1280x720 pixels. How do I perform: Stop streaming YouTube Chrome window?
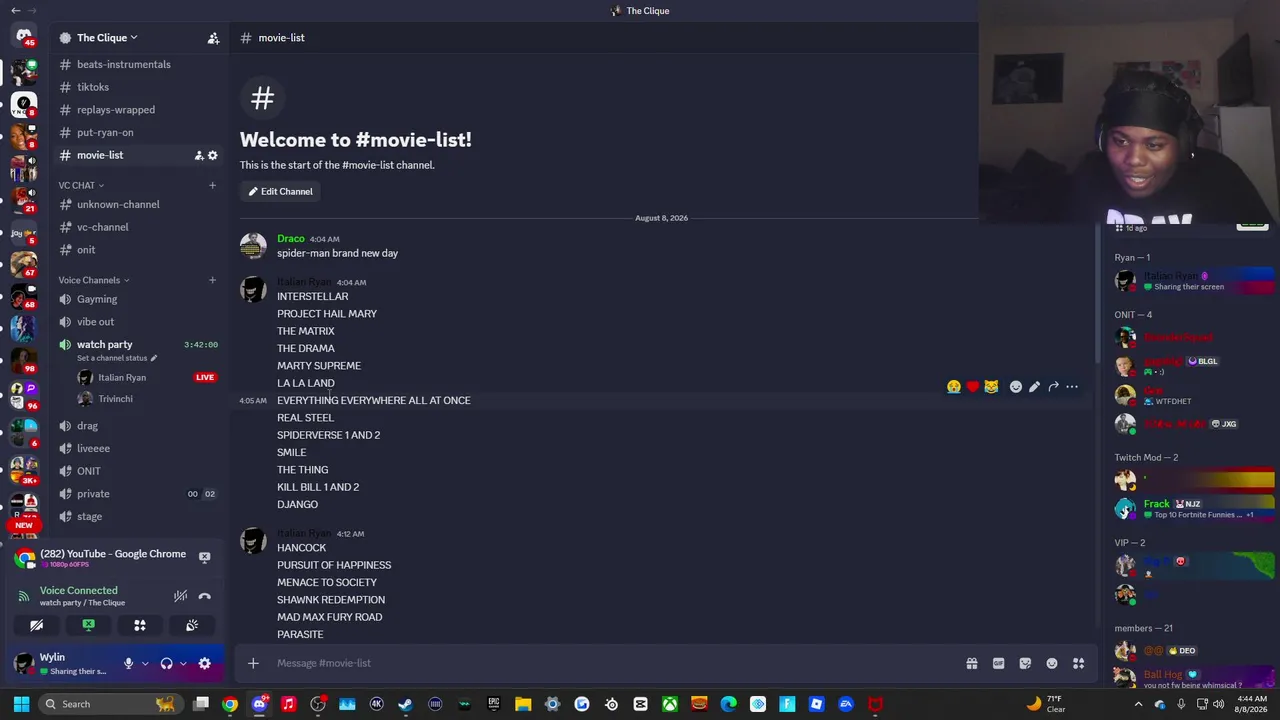pos(204,557)
